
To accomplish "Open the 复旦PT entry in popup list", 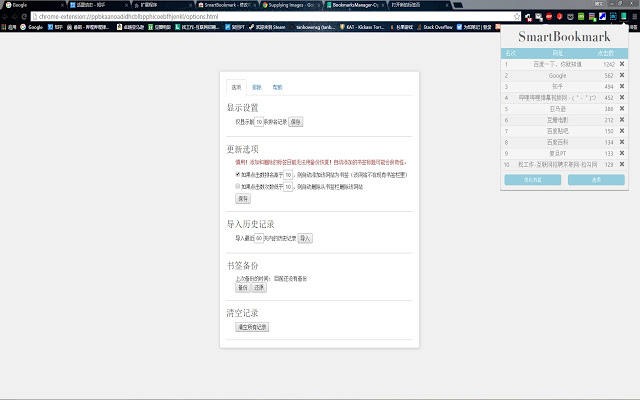I will tap(557, 153).
